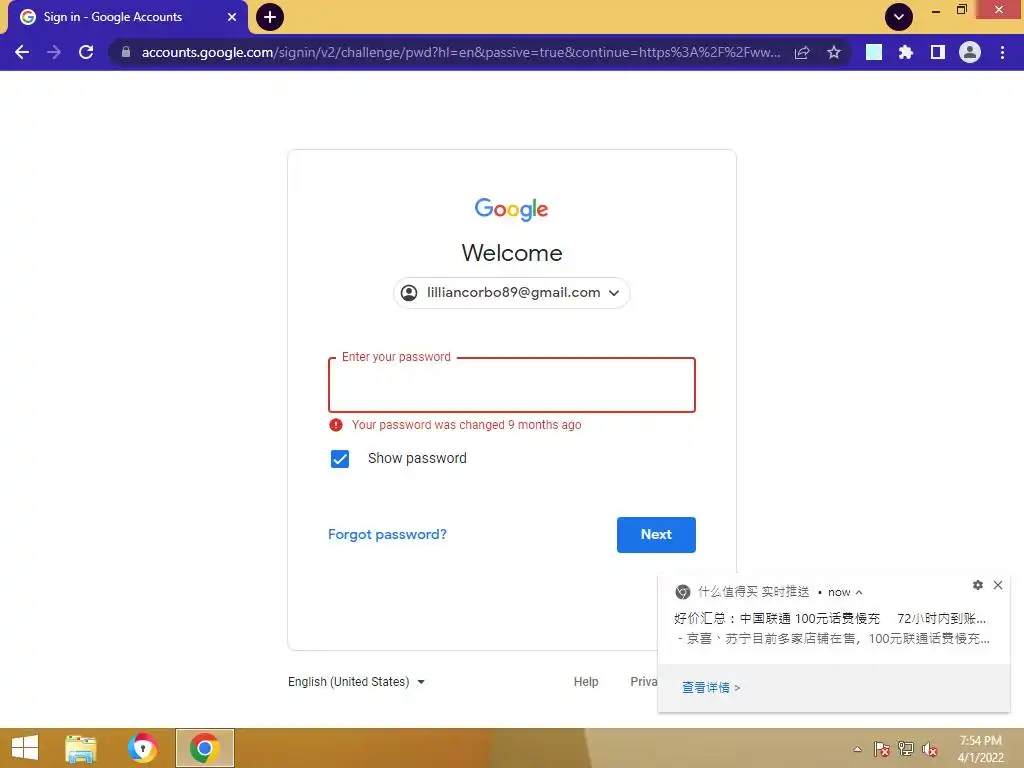
Task: Click 查看详情 in the notification
Action: 711,688
